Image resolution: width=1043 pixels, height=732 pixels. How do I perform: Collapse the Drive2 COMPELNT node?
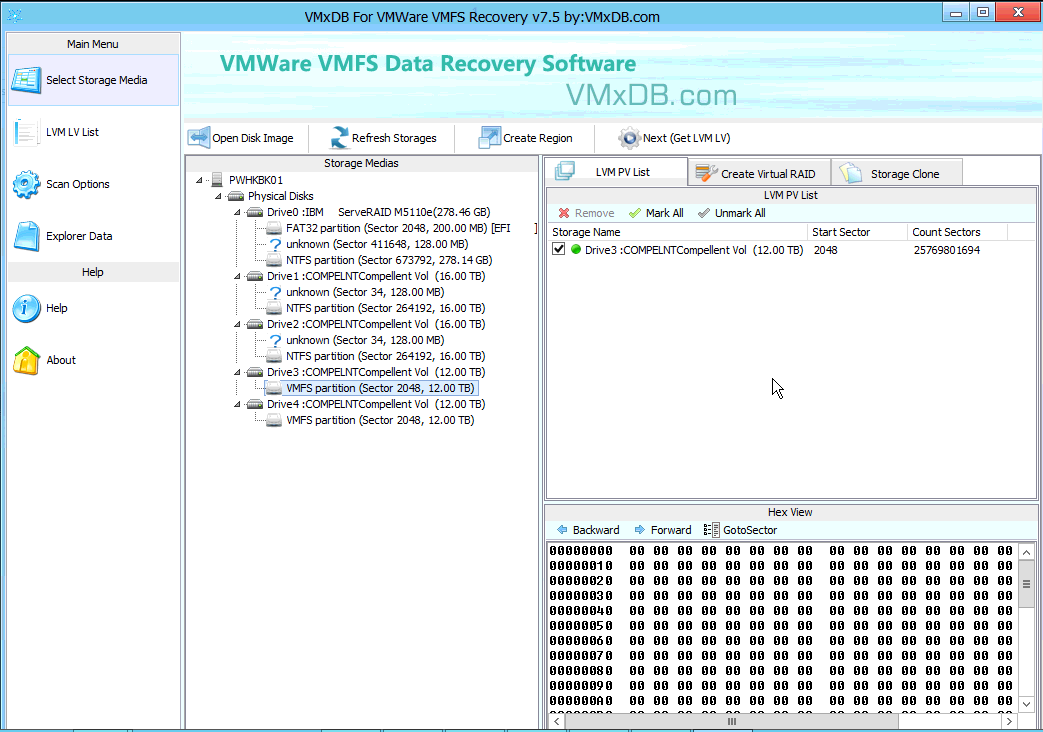pos(237,324)
